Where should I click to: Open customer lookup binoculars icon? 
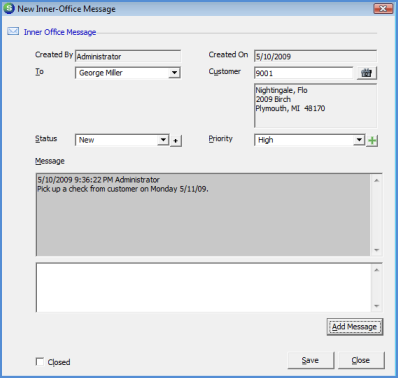(x=367, y=73)
